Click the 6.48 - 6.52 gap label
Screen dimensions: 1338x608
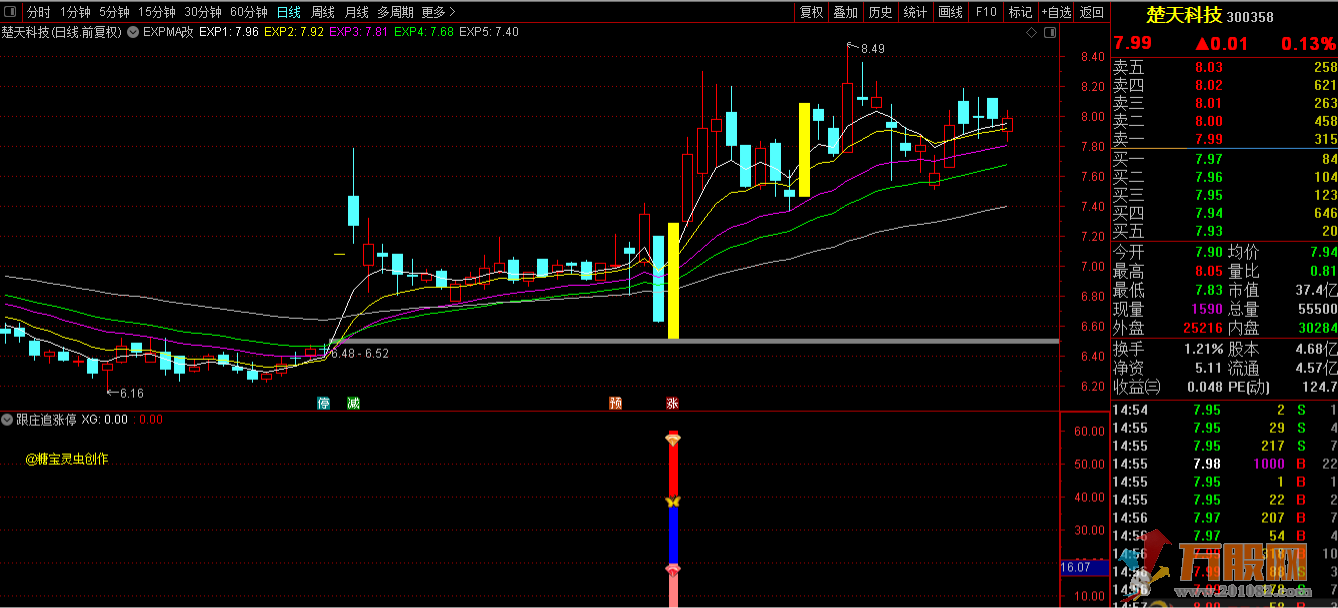(x=360, y=353)
